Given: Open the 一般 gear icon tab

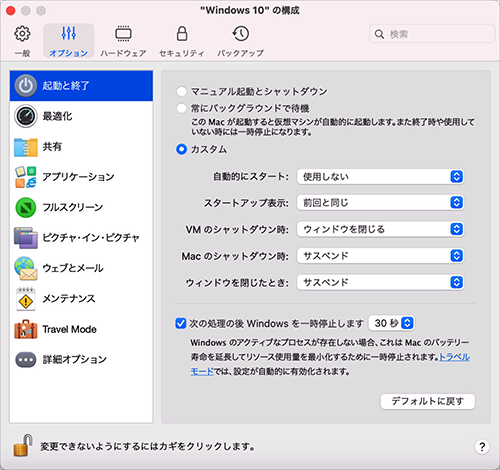Looking at the screenshot, I should click(x=22, y=34).
